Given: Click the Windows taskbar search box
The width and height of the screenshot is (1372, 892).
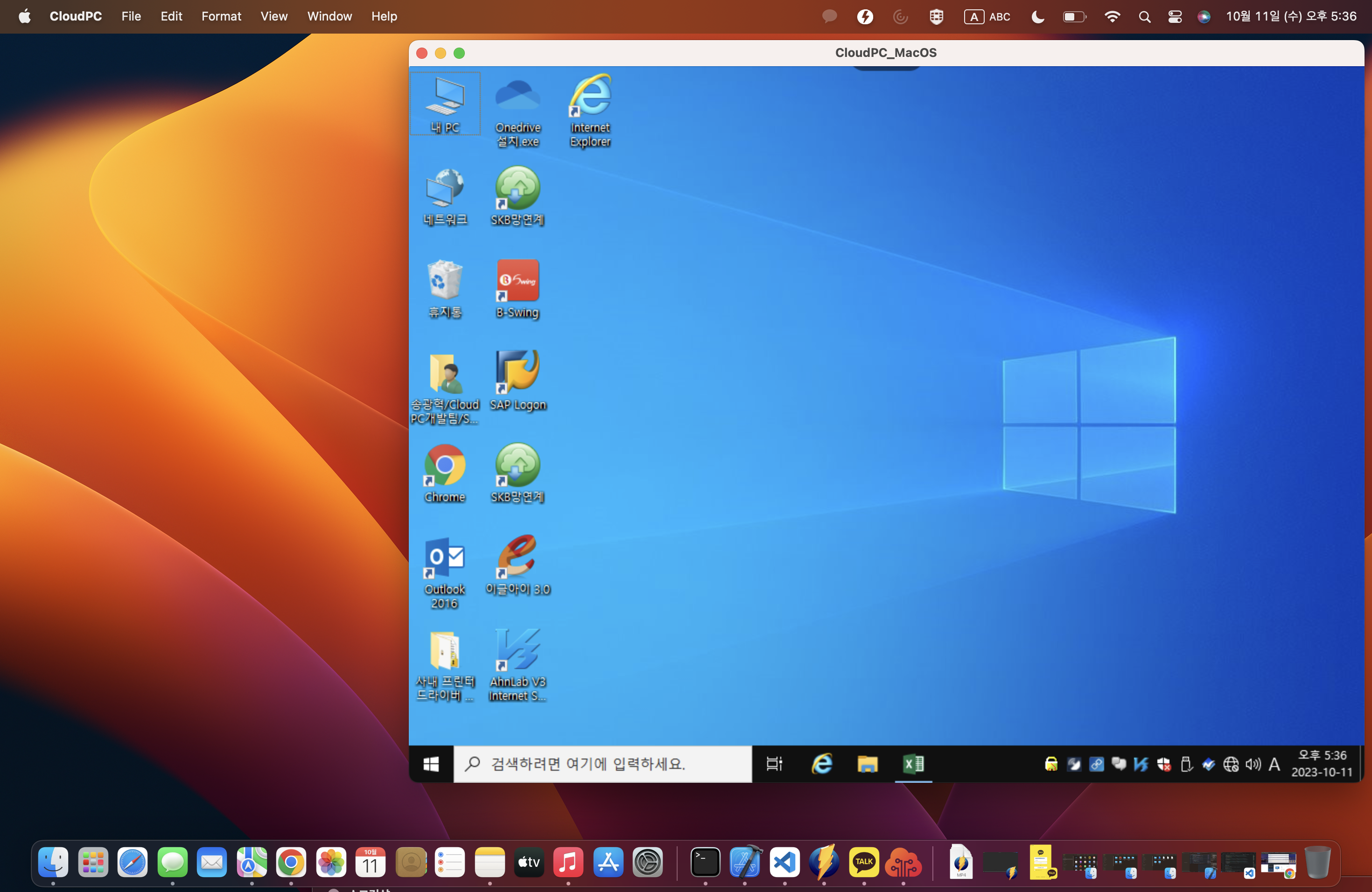Looking at the screenshot, I should 602,764.
